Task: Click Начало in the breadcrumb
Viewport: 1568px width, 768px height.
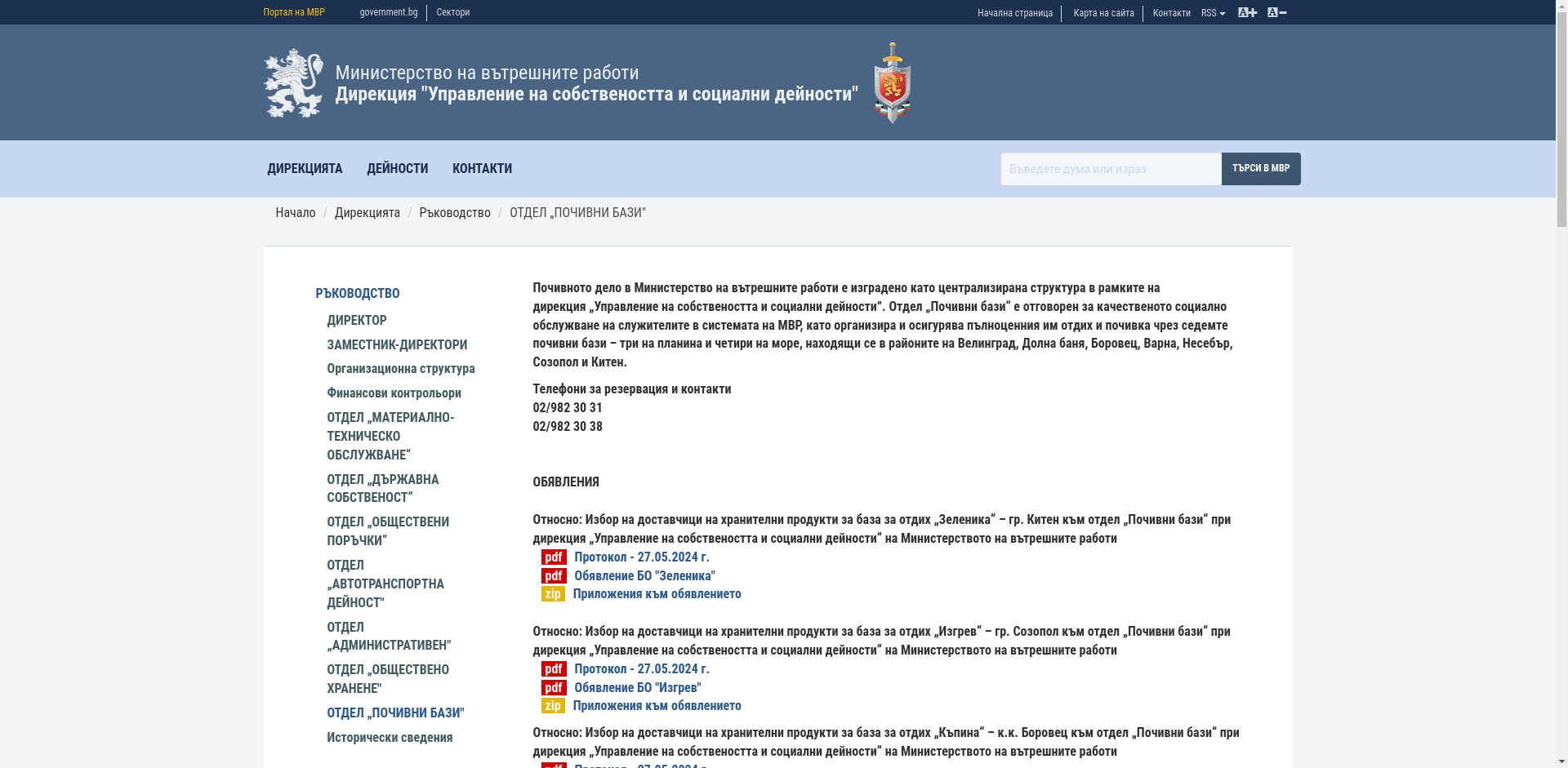Action: pyautogui.click(x=296, y=213)
